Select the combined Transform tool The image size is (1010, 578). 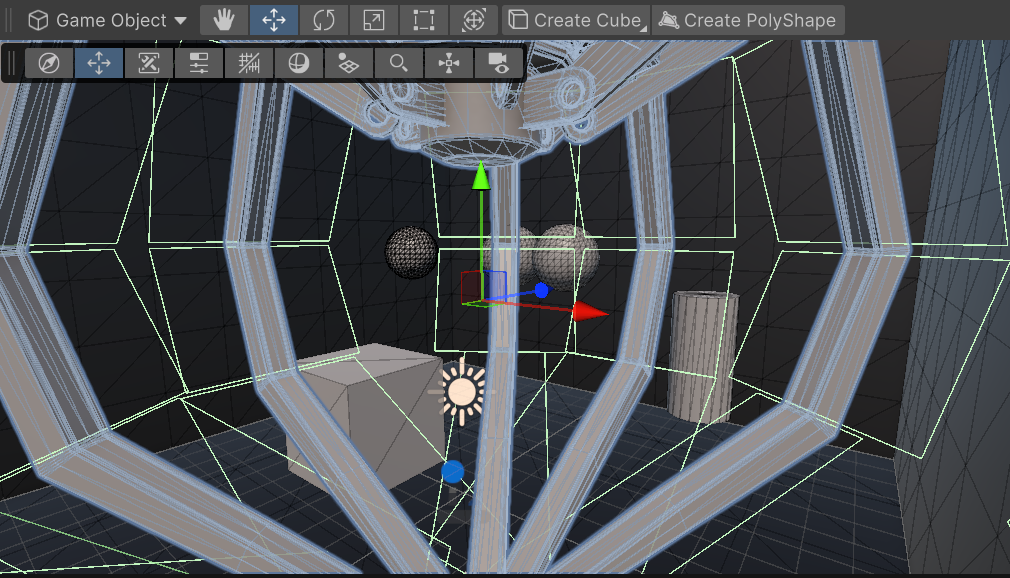[x=473, y=20]
